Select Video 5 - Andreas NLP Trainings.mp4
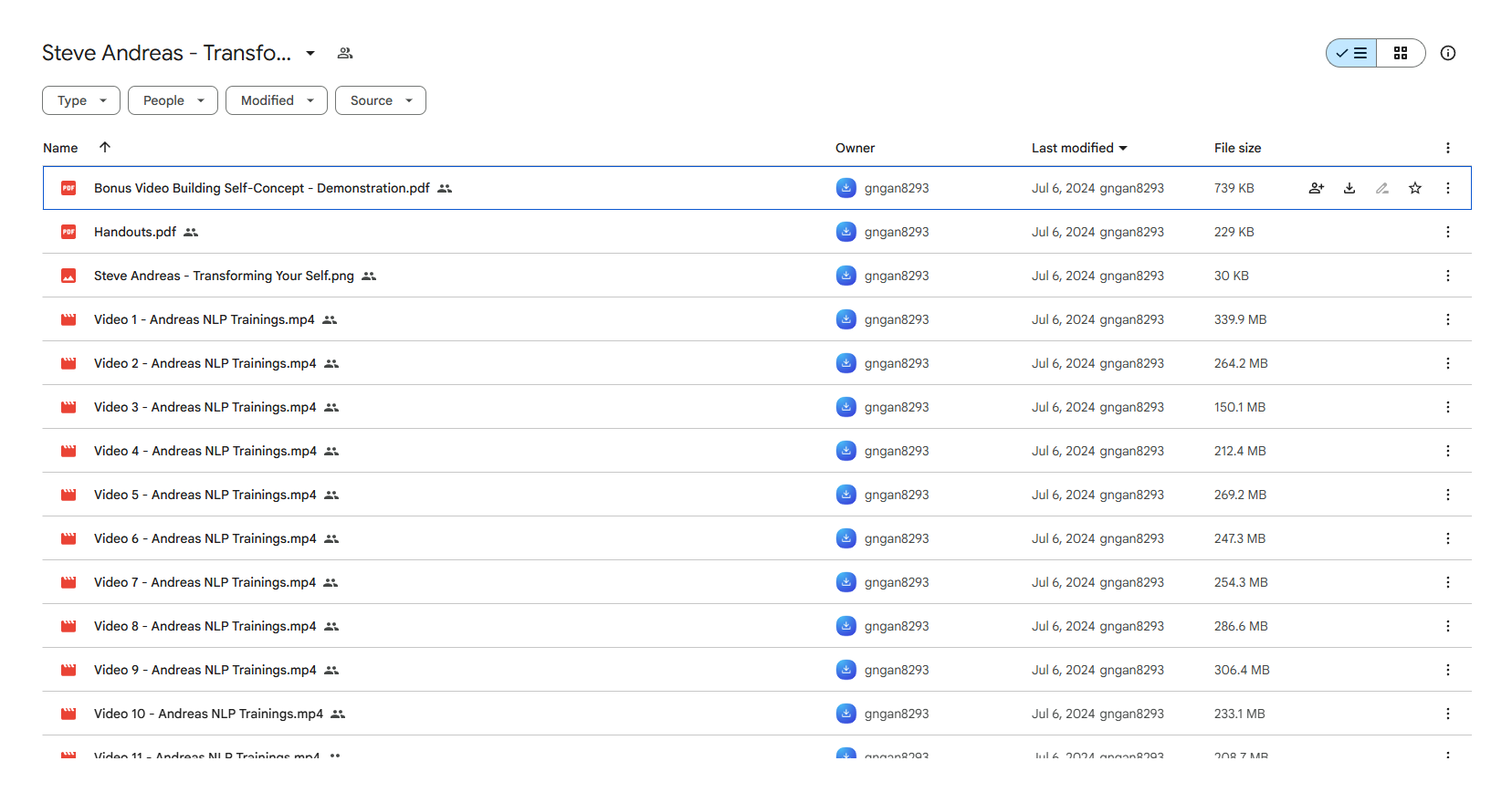The width and height of the screenshot is (1512, 803). point(205,495)
